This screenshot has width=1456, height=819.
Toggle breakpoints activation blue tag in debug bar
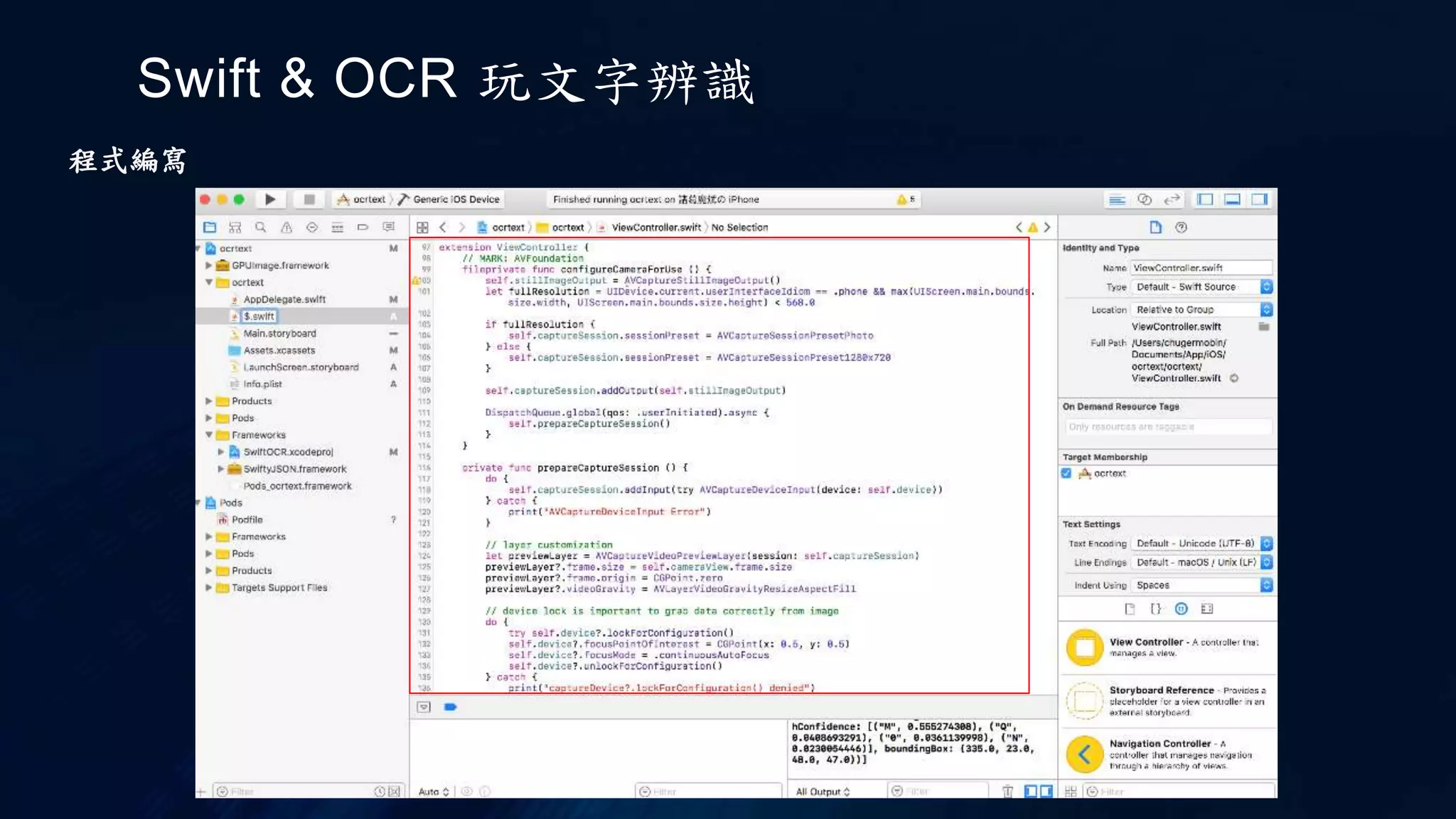[450, 707]
